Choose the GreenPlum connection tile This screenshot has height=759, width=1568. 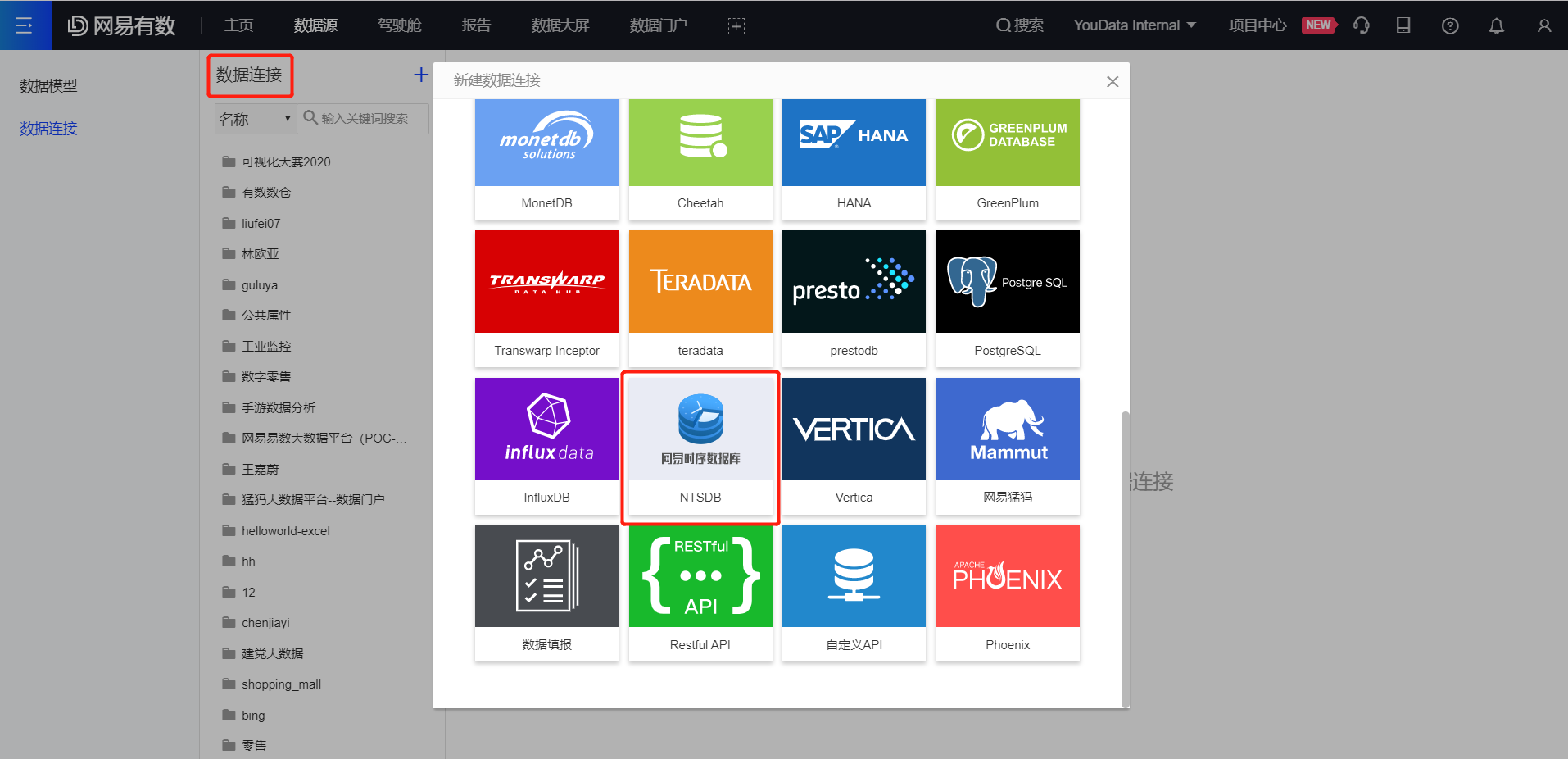(x=1008, y=159)
